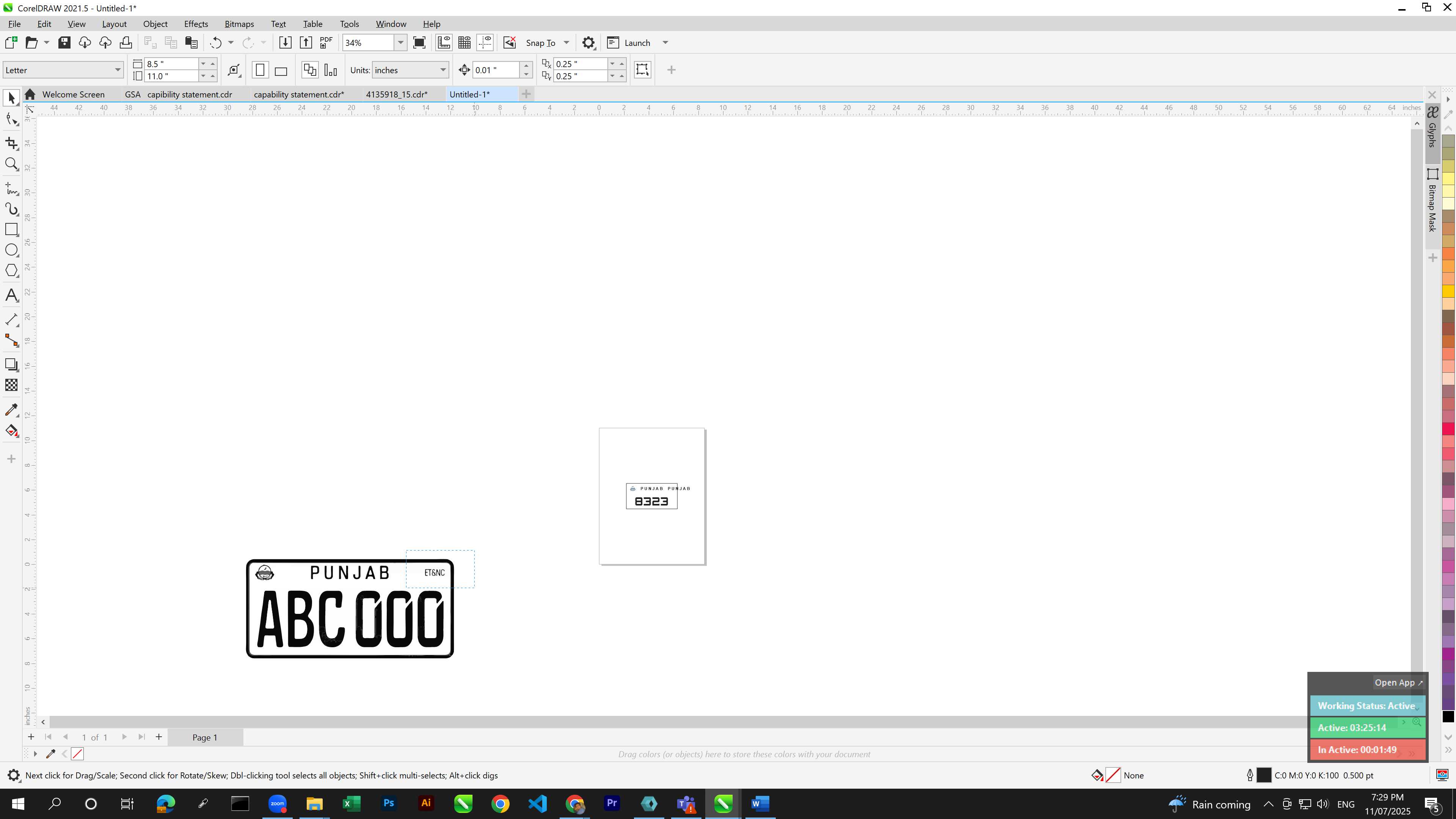Toggle grid display

pos(464,42)
